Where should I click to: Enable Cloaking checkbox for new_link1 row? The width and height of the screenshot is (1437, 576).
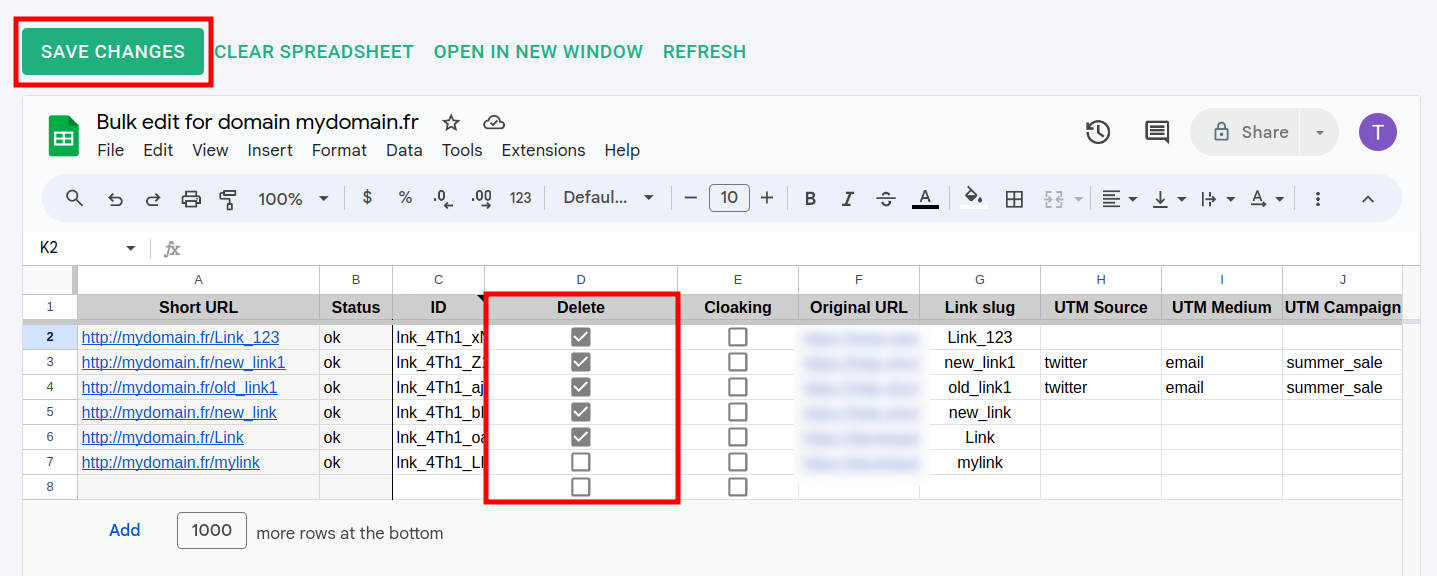tap(737, 362)
